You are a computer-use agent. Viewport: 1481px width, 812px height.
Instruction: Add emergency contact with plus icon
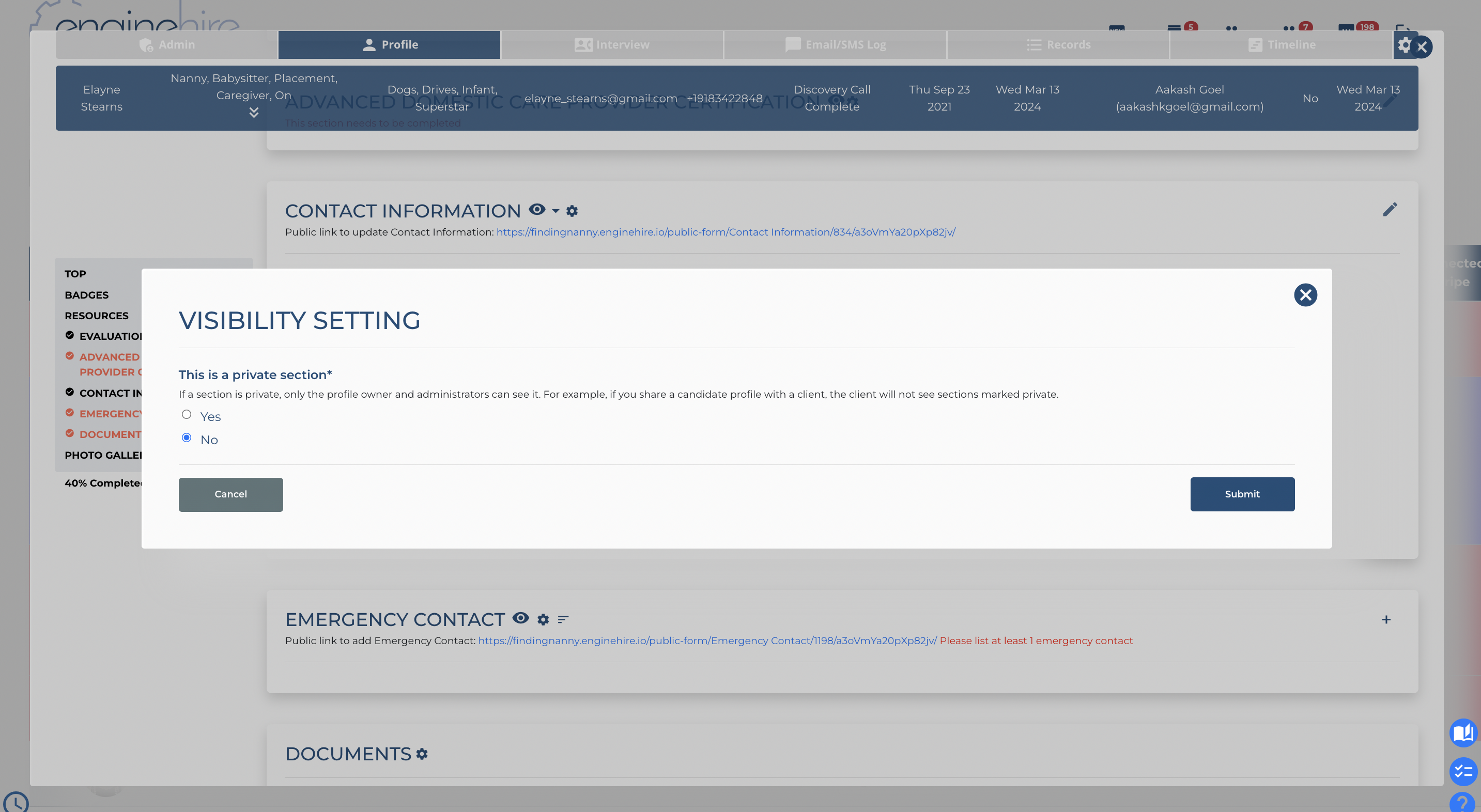click(1386, 619)
